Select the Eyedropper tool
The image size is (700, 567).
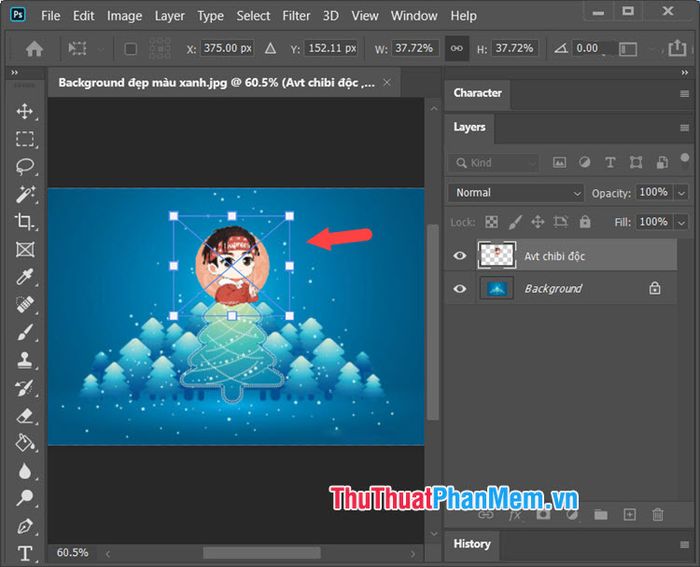[x=25, y=277]
